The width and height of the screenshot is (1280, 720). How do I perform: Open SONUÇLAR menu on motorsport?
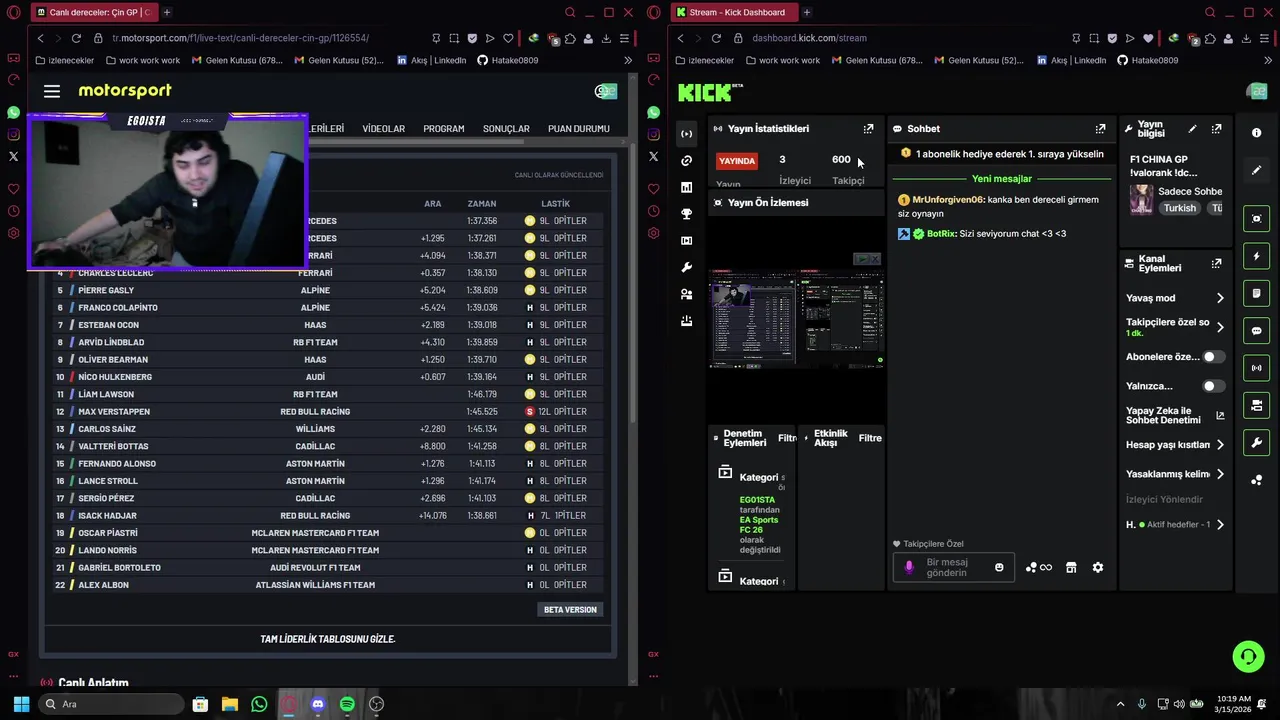[x=506, y=129]
